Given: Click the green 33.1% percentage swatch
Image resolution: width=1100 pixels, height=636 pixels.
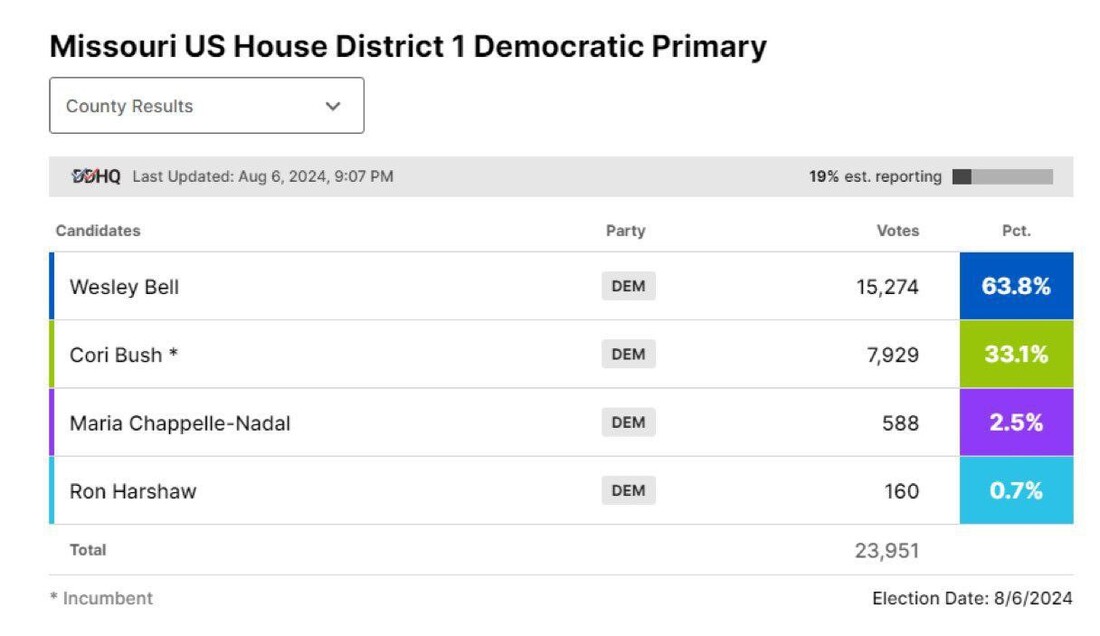Looking at the screenshot, I should 1016,355.
